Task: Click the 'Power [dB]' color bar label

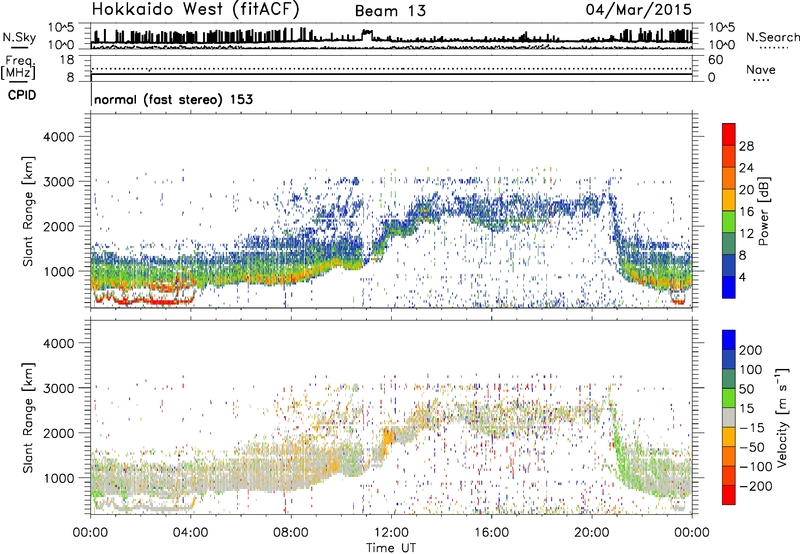Action: tap(763, 212)
